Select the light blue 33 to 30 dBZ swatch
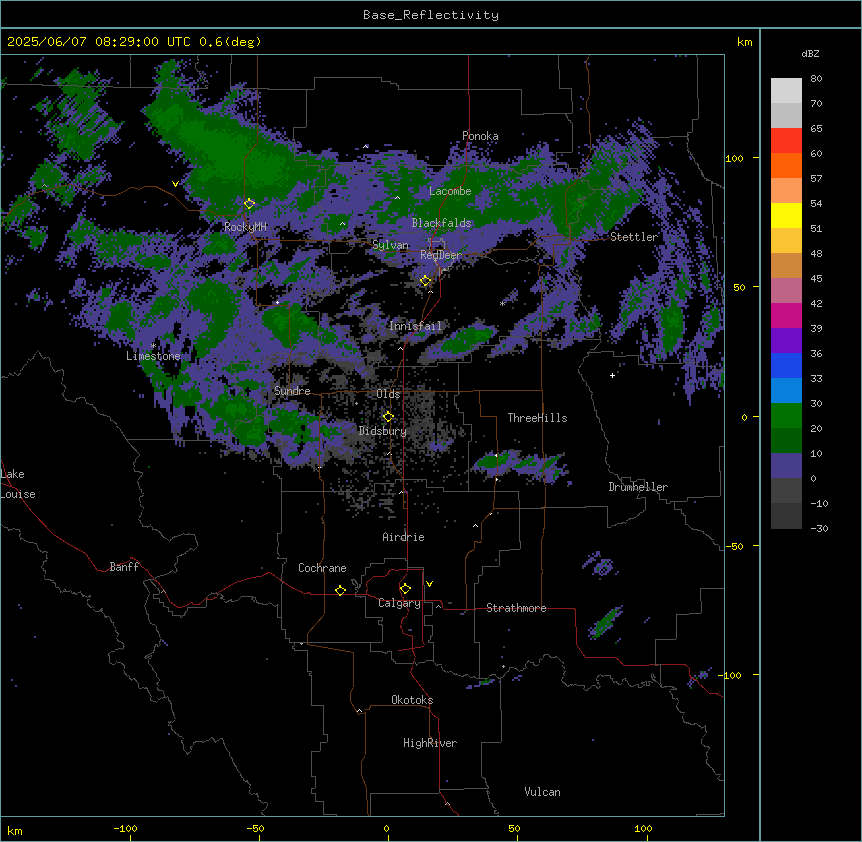The width and height of the screenshot is (862, 842). 786,391
